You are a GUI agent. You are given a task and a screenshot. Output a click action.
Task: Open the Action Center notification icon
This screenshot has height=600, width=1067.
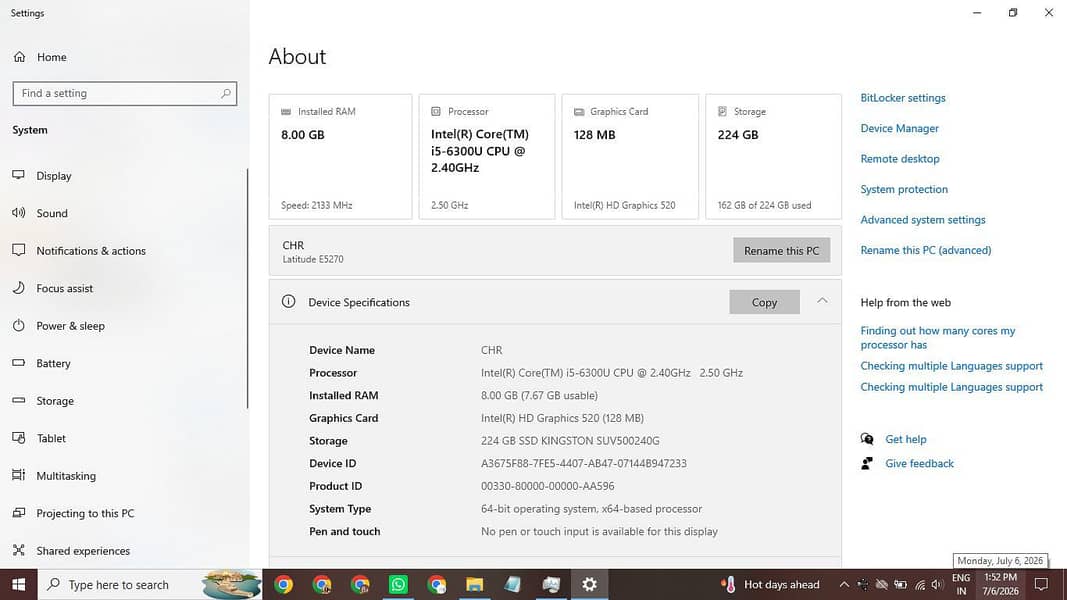pos(1041,584)
